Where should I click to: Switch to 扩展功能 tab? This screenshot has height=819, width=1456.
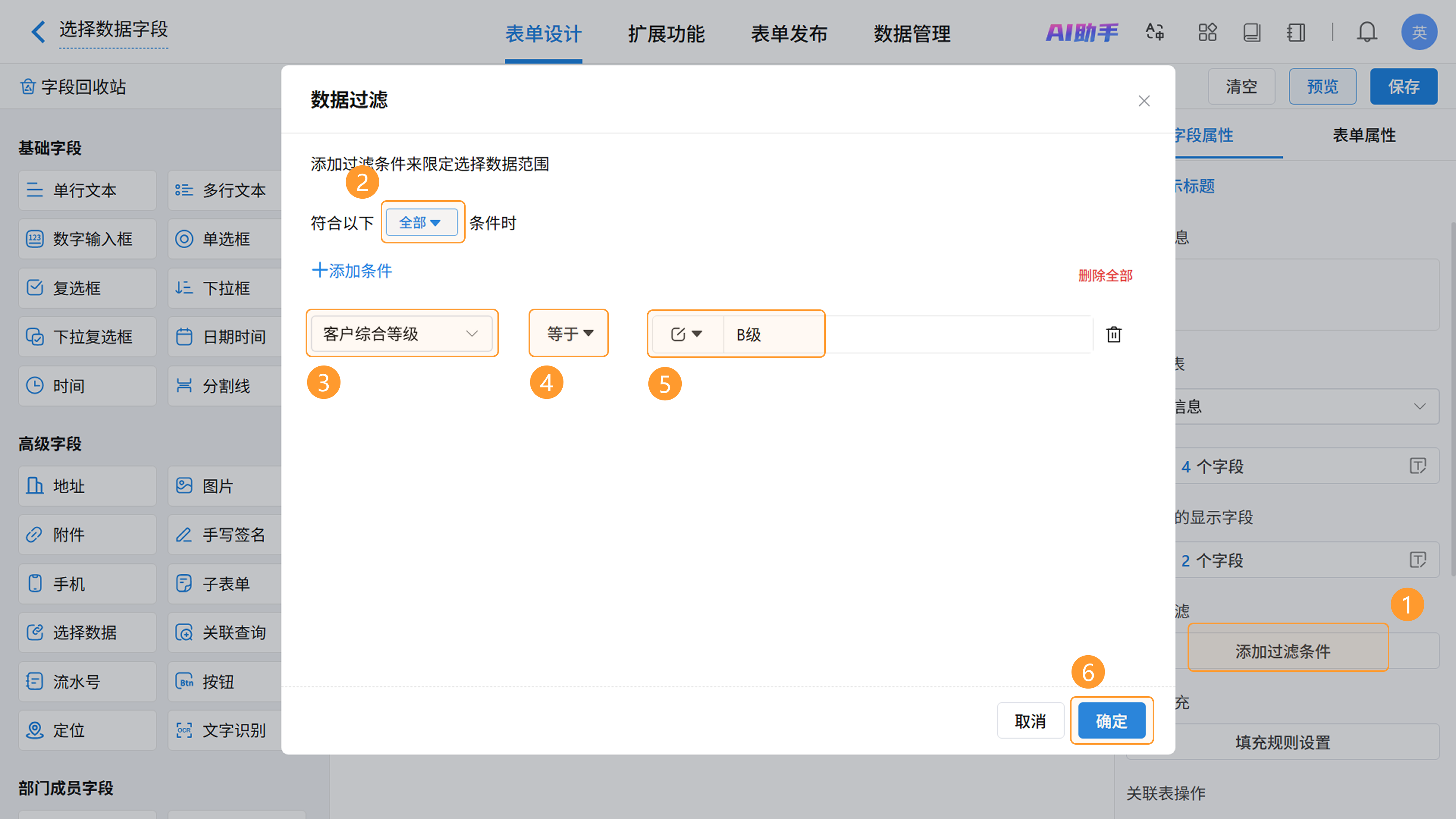(666, 33)
